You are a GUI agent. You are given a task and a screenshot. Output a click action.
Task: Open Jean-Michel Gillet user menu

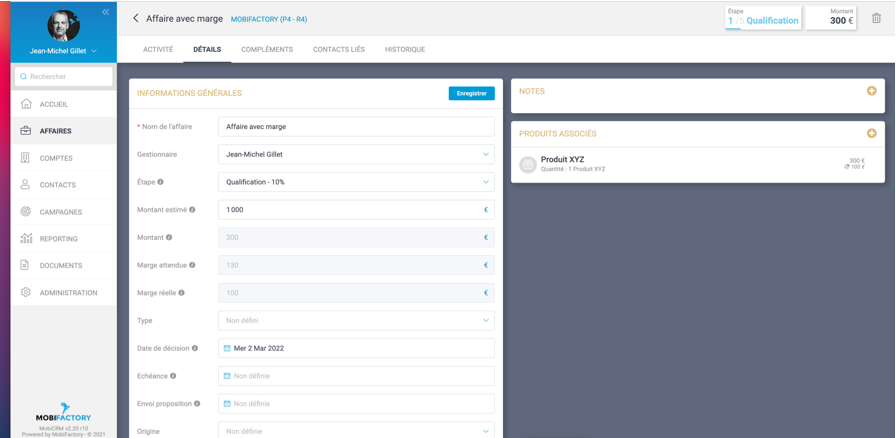tap(63, 51)
